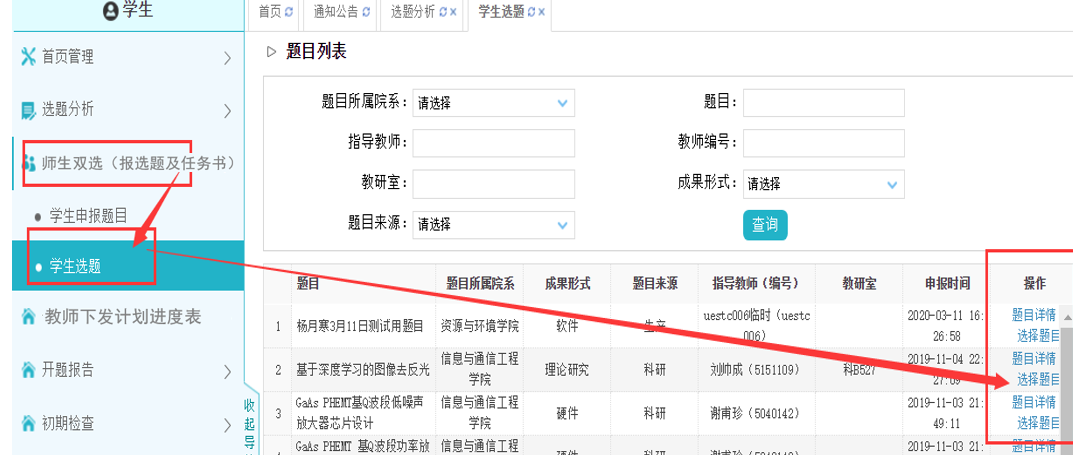Image resolution: width=1073 pixels, height=455 pixels.
Task: Expand the 选题分析 sidebar chevron
Action: (x=227, y=111)
